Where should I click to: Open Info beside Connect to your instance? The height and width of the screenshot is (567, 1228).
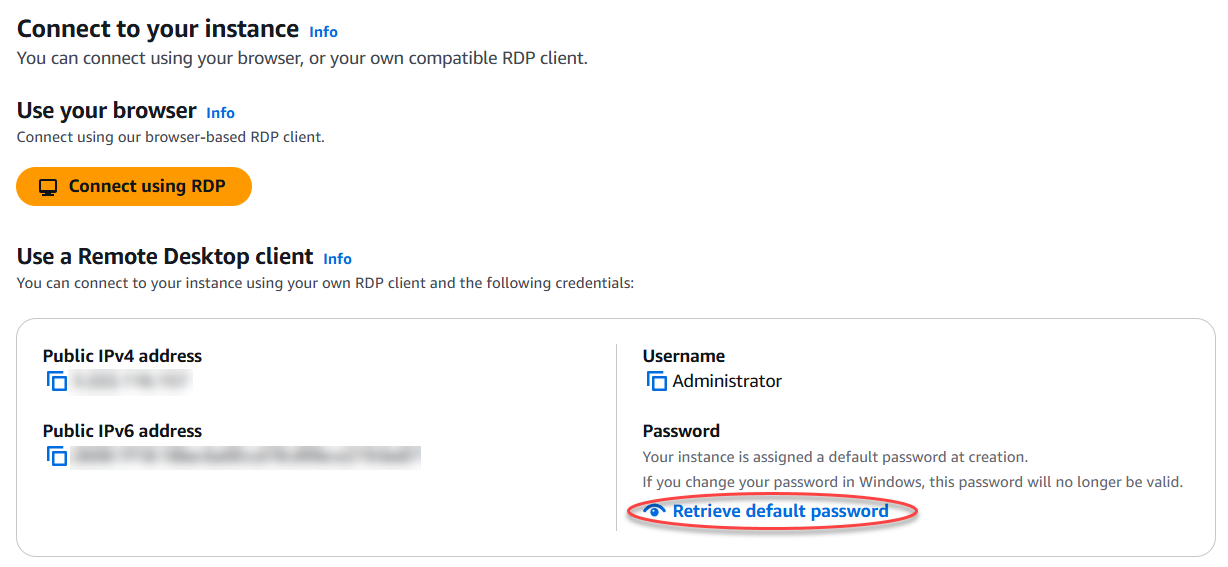[323, 32]
